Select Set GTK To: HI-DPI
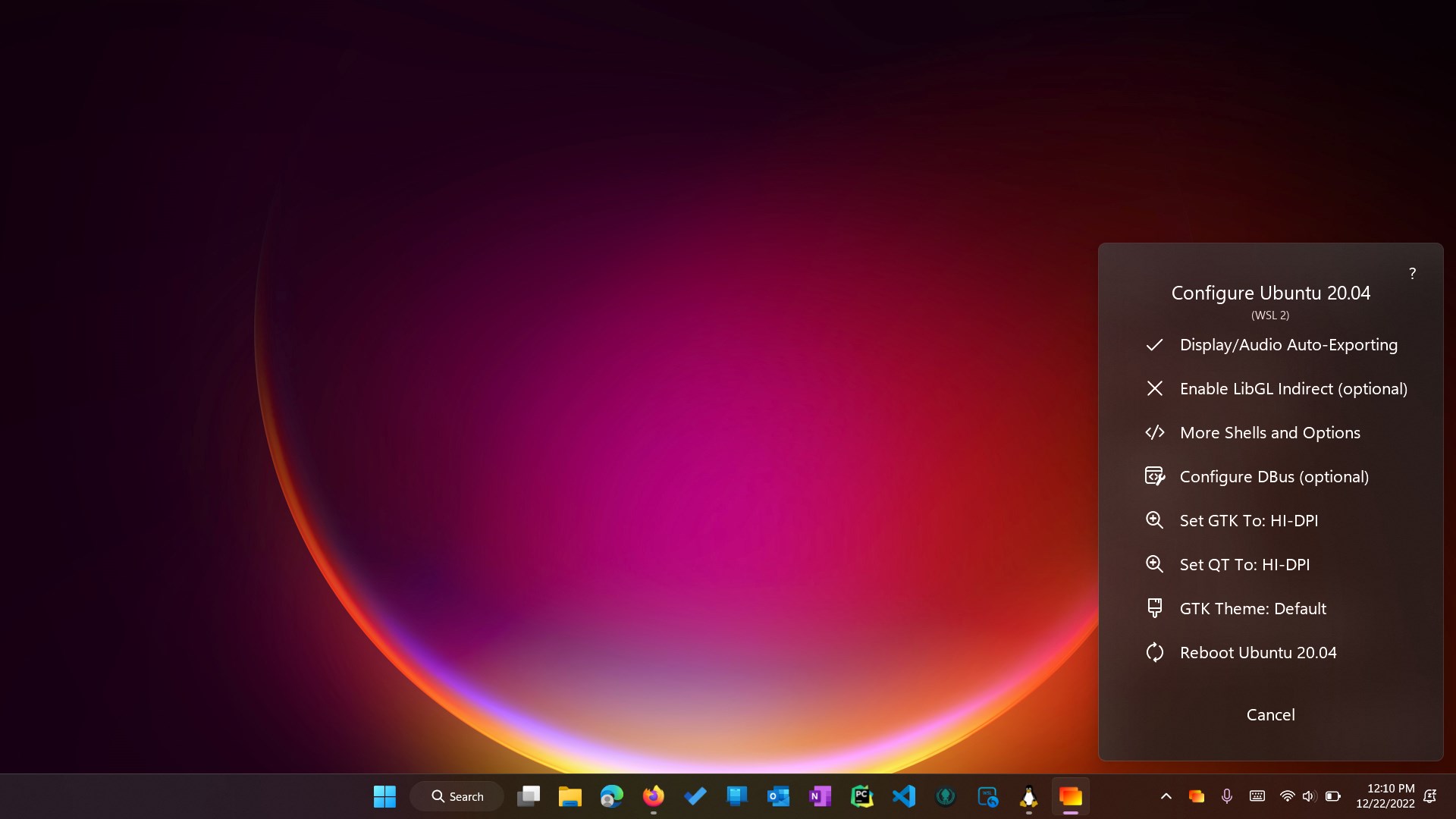 (x=1249, y=520)
